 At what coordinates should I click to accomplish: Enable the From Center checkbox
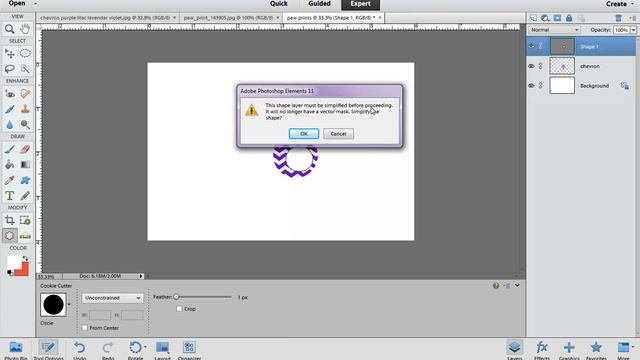pos(84,328)
